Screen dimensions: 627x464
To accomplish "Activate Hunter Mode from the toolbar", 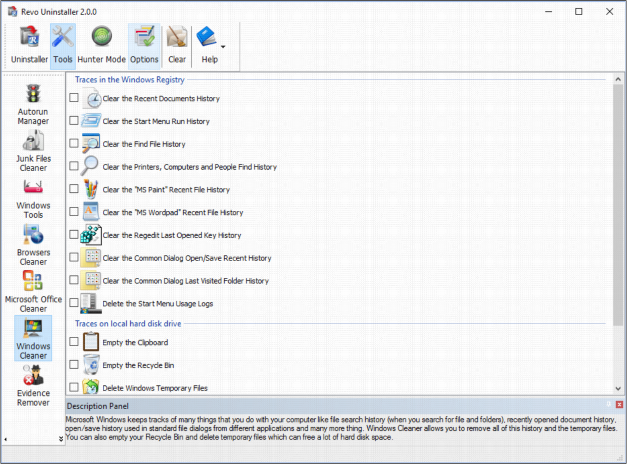I will click(102, 46).
